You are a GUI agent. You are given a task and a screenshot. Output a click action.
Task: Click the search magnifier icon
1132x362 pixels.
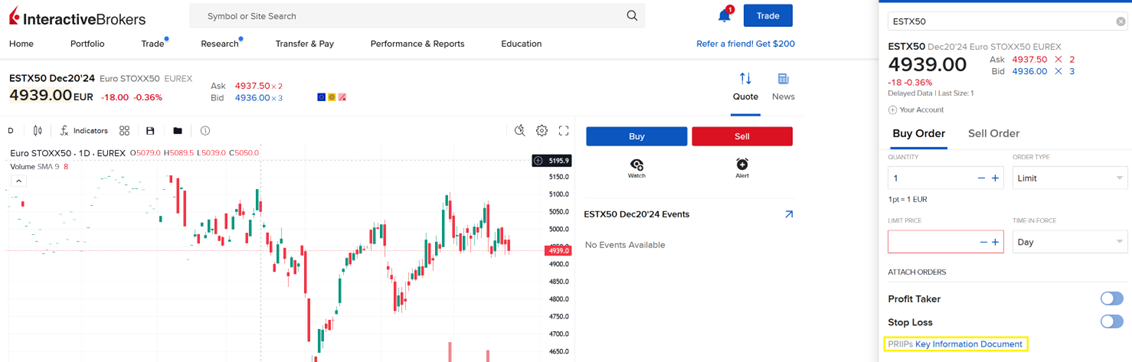click(632, 16)
